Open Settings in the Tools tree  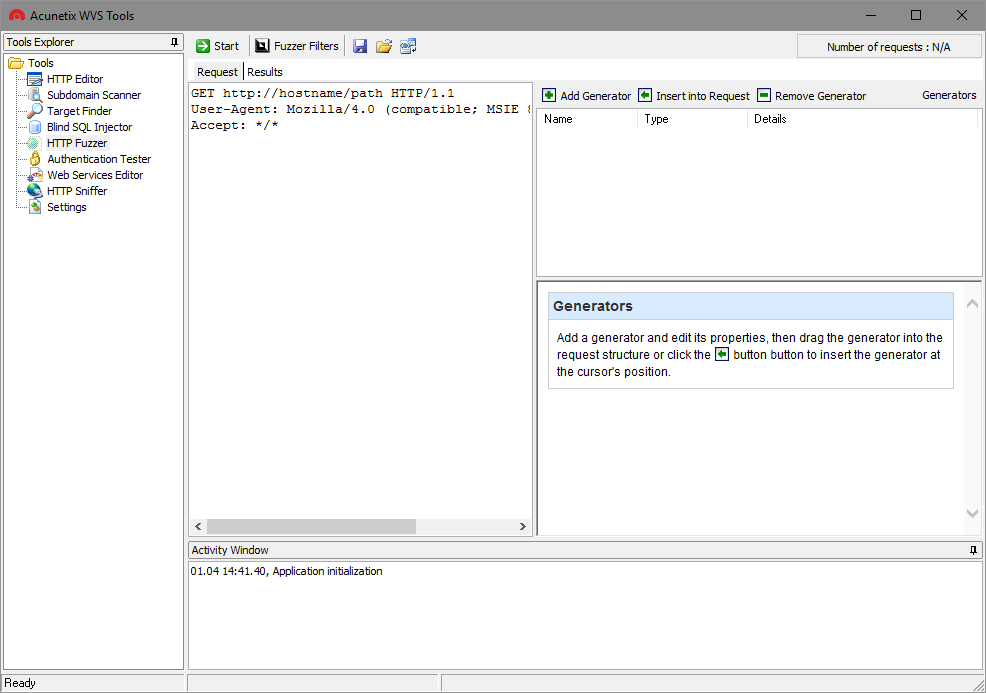[x=67, y=207]
